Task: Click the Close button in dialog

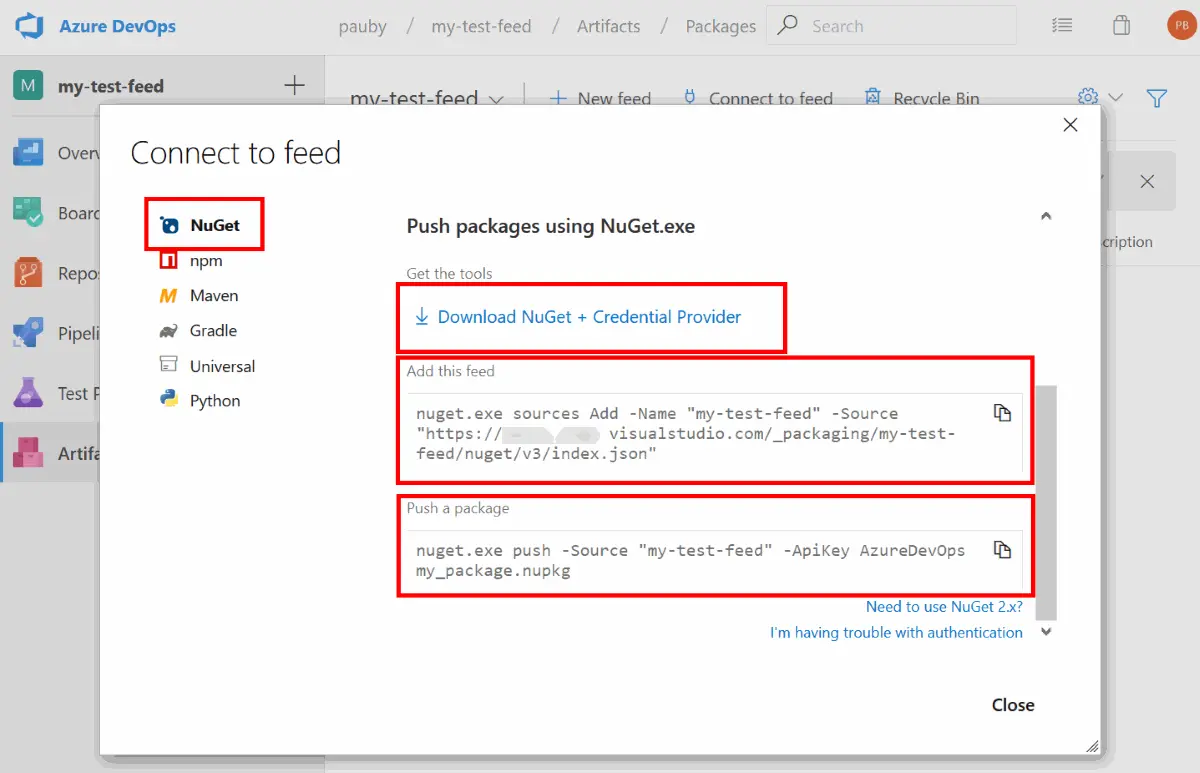Action: tap(1013, 705)
